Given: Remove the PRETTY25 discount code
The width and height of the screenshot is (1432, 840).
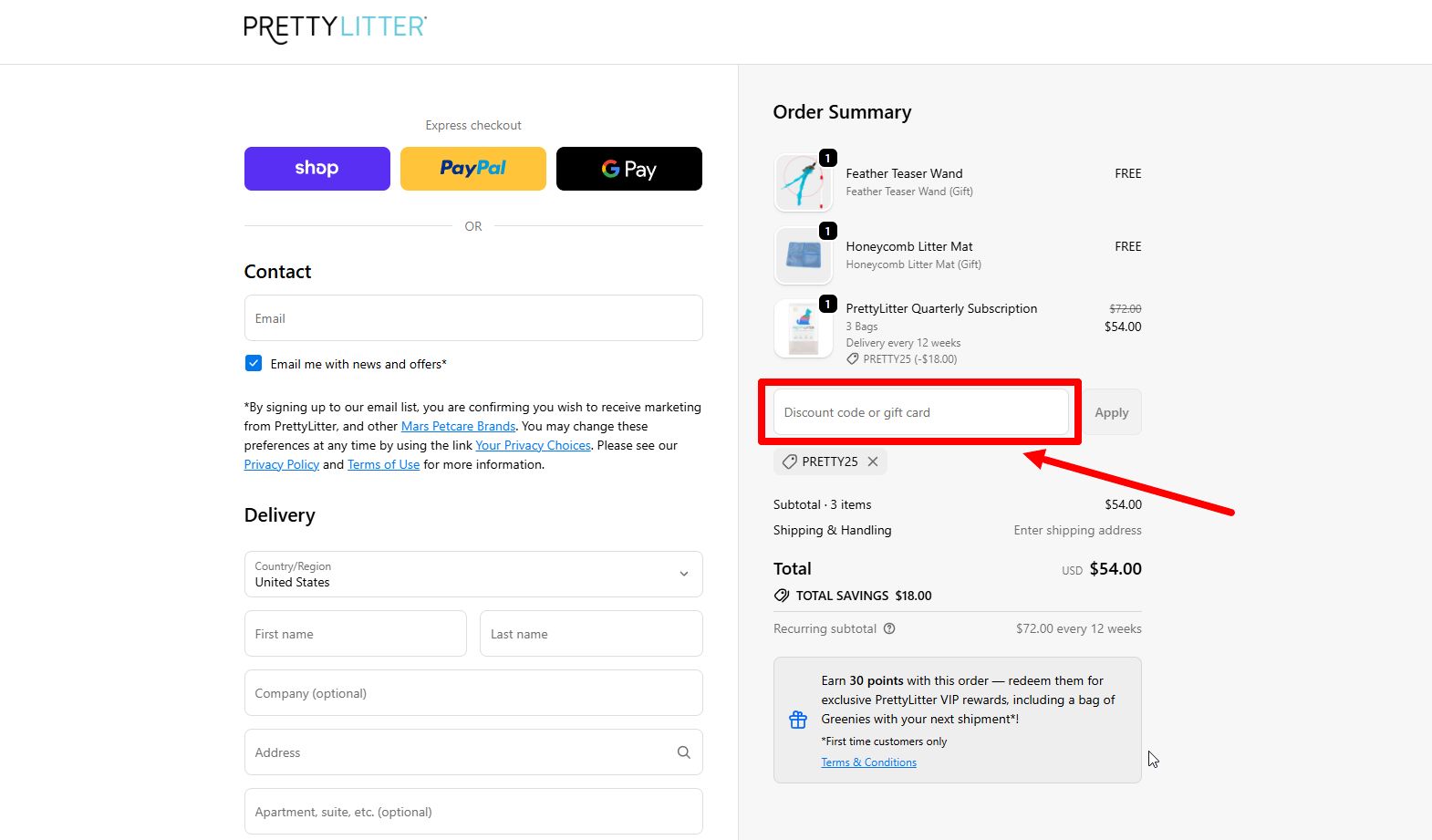Looking at the screenshot, I should point(873,461).
